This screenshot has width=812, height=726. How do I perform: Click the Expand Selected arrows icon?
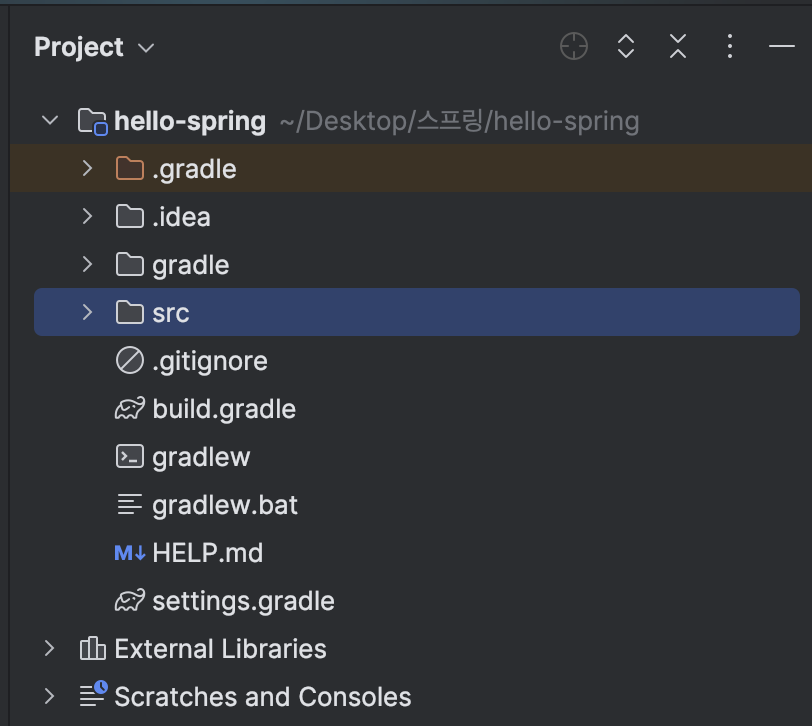click(x=626, y=46)
